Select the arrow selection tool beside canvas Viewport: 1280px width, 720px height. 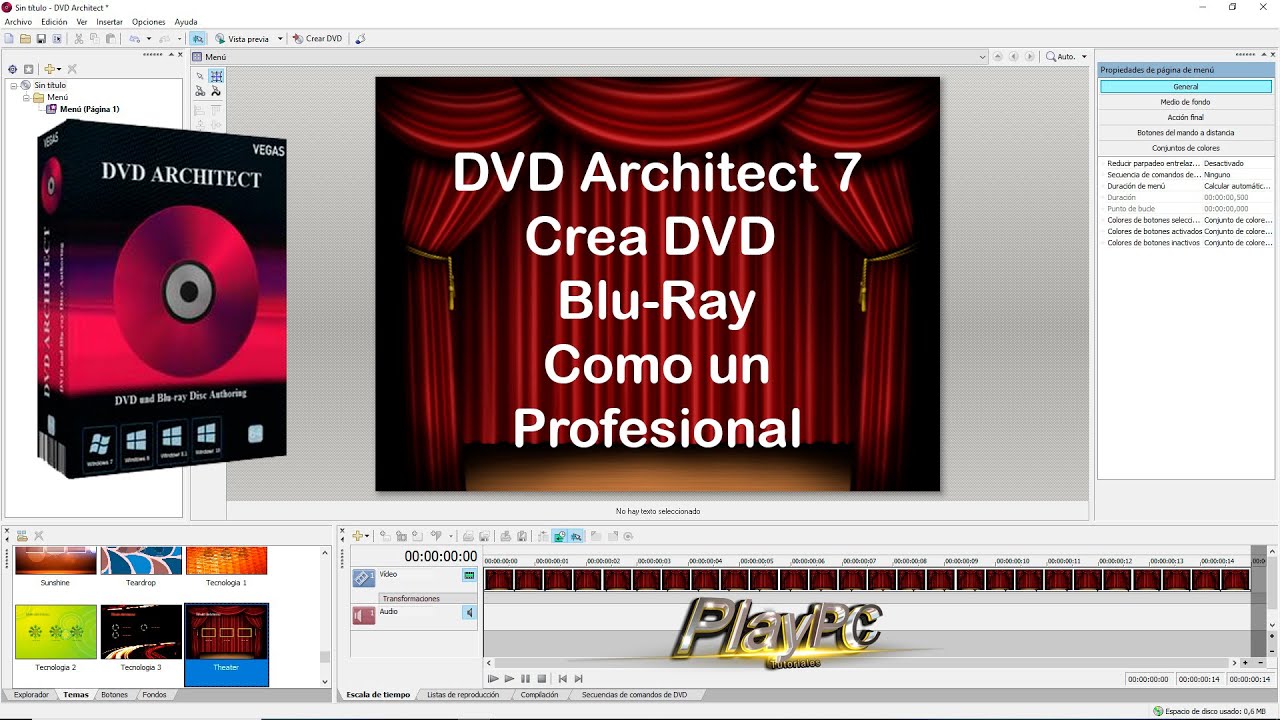tap(200, 76)
